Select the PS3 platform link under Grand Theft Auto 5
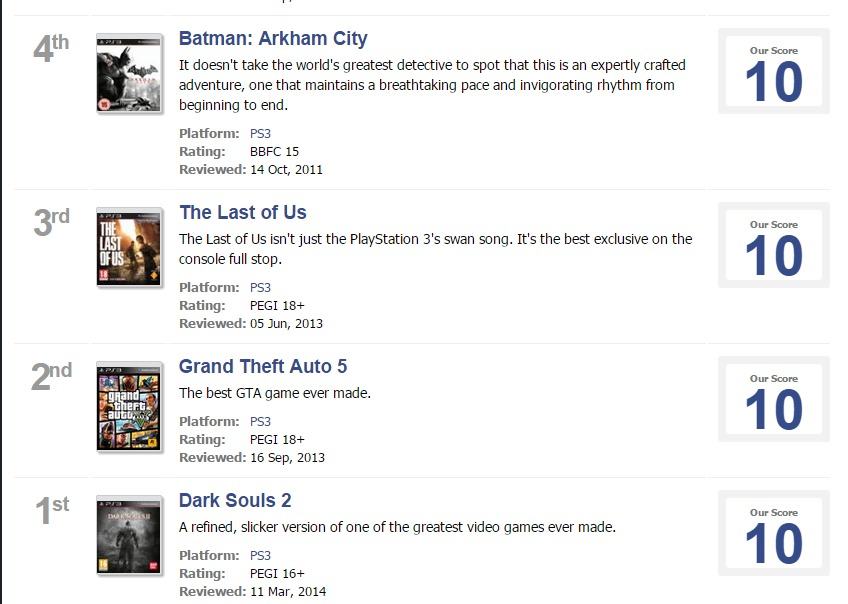Screen dimensions: 848x604 point(260,422)
